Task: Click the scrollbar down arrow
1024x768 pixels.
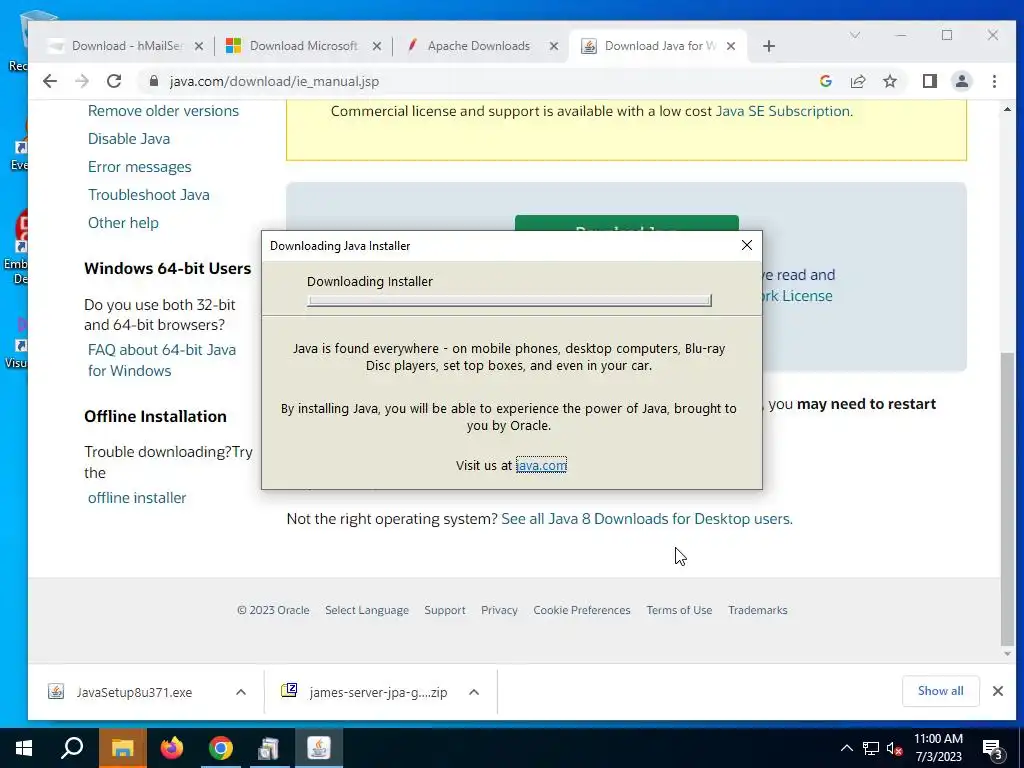Action: coord(1008,654)
